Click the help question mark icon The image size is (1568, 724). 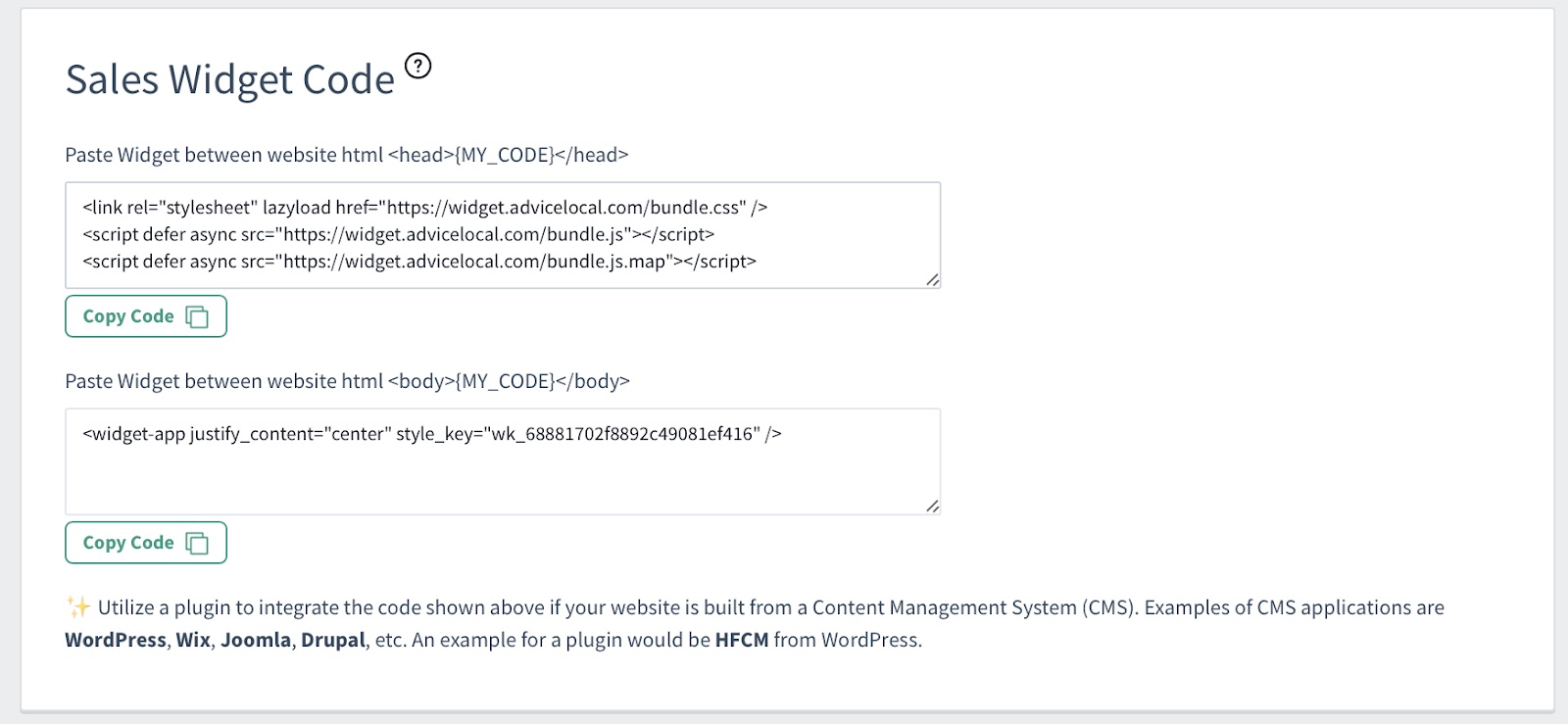click(418, 66)
